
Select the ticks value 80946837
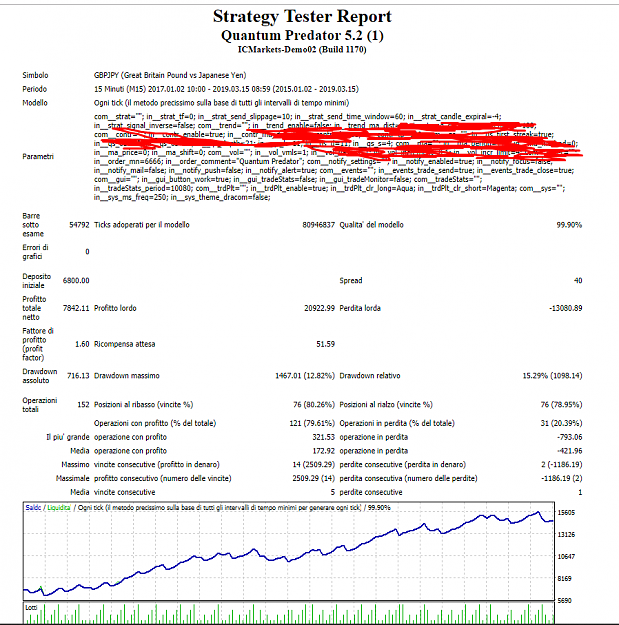click(318, 225)
